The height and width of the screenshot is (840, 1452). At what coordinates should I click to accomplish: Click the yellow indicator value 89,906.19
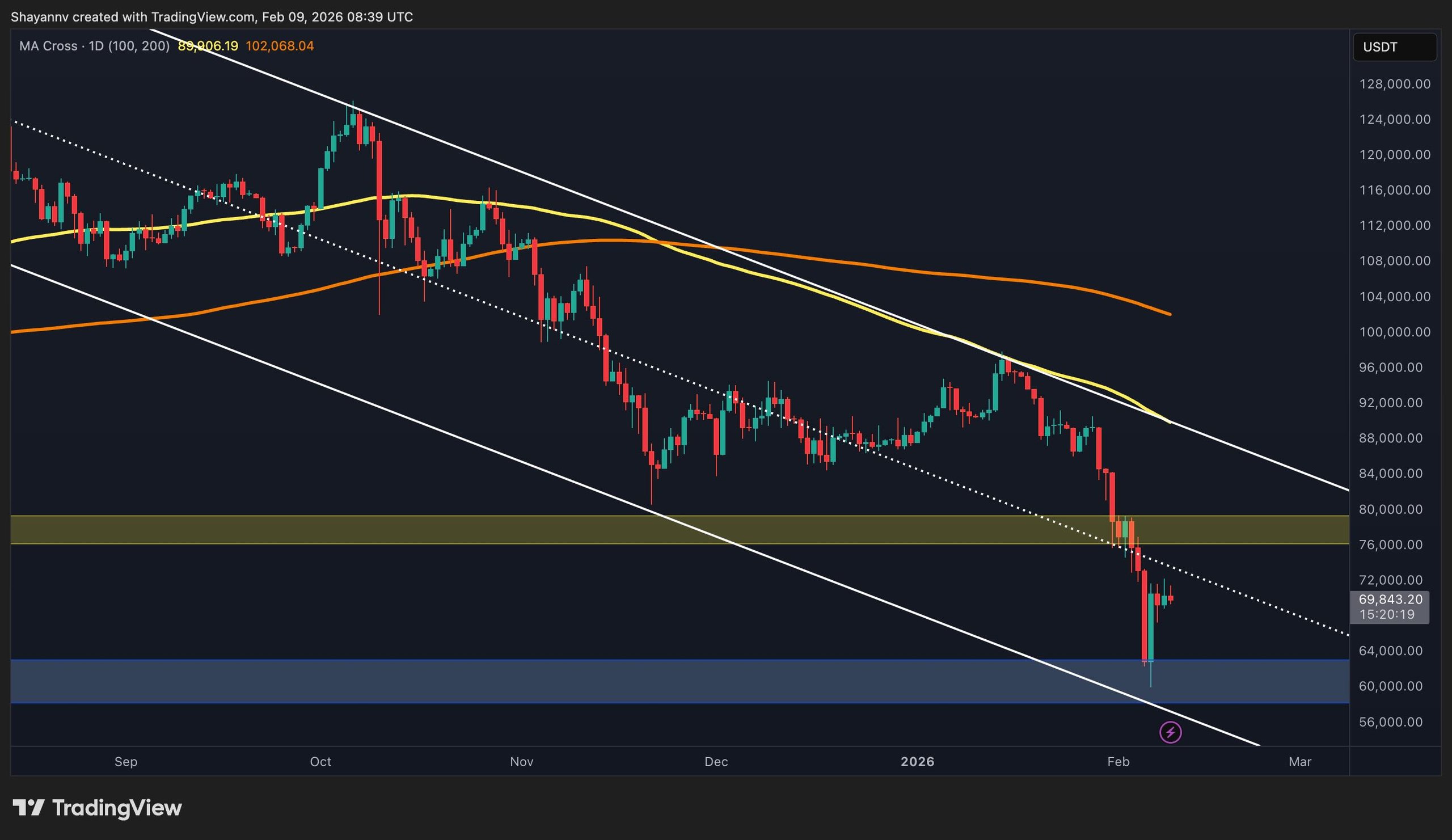coord(208,46)
